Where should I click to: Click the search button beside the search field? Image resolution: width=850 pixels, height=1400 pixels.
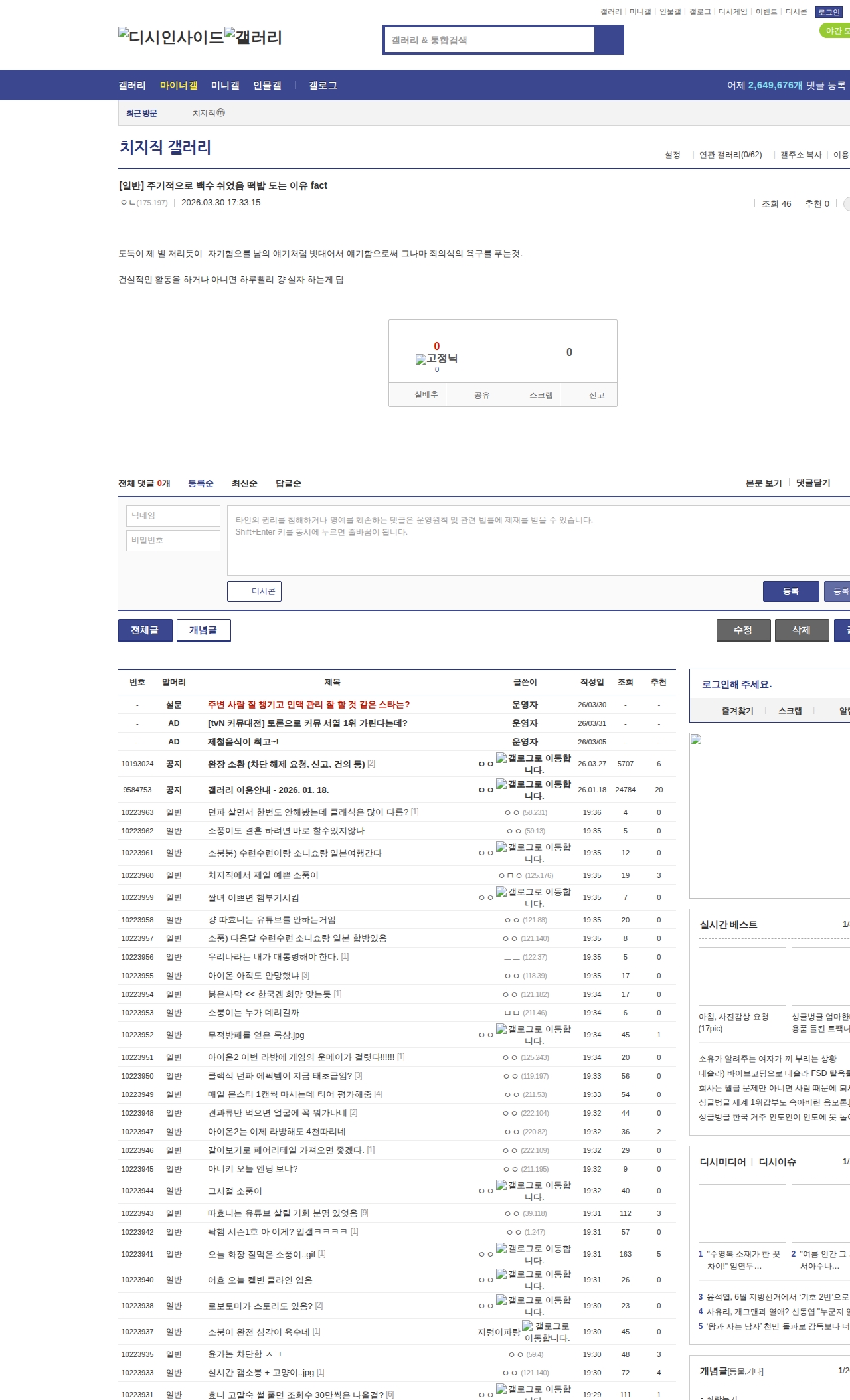pos(609,40)
